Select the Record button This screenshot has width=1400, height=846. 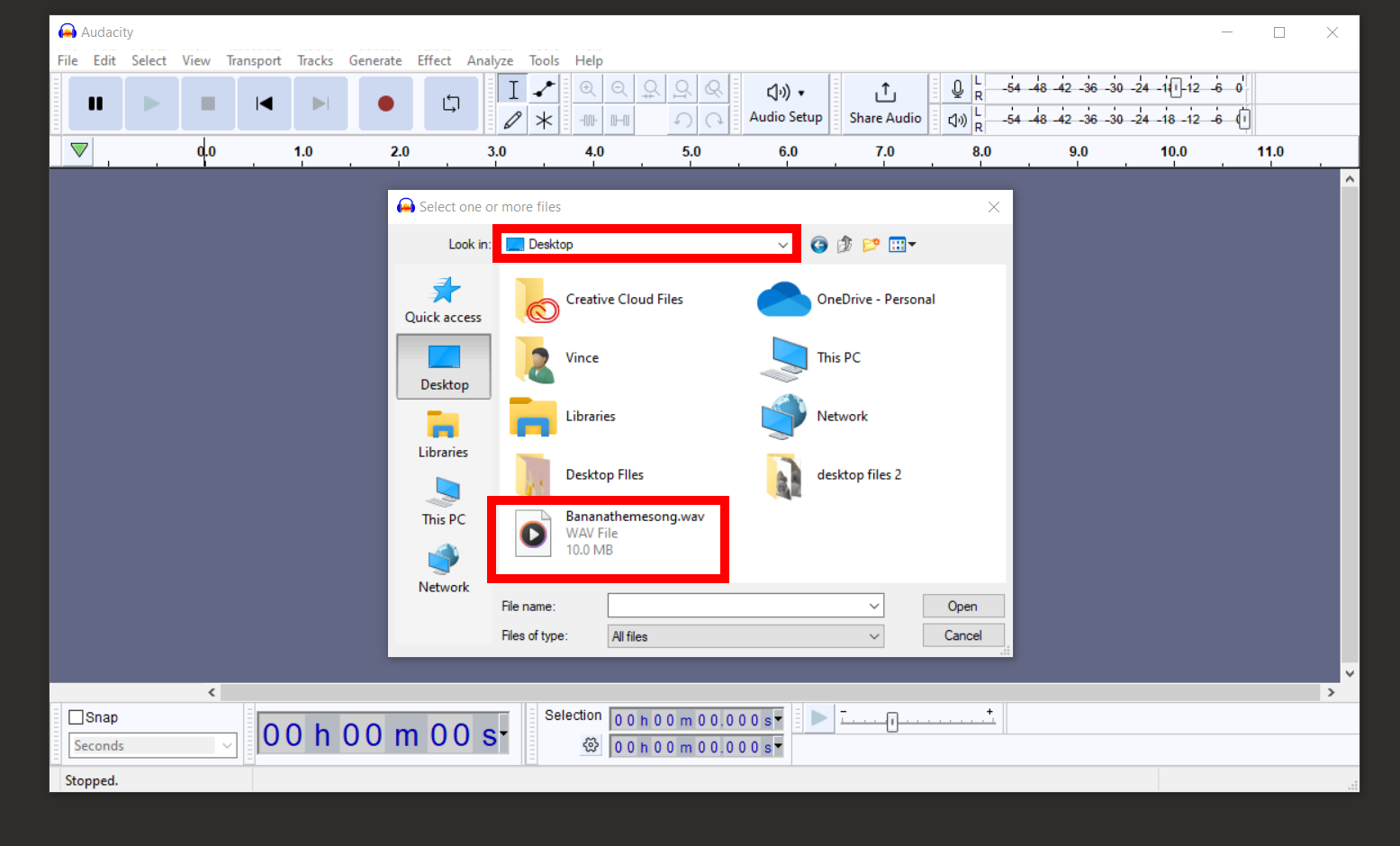[x=385, y=103]
